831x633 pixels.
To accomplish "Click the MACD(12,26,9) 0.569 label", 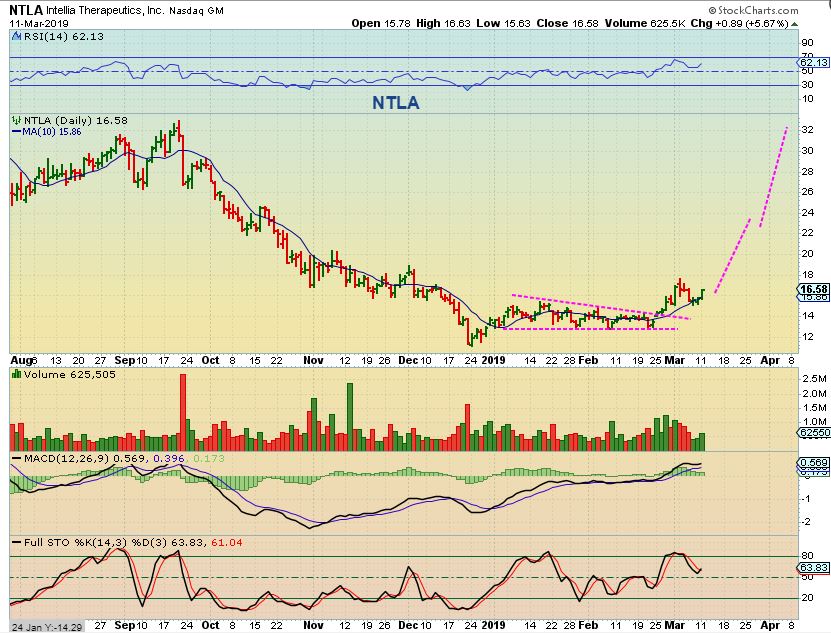I will 86,459.
